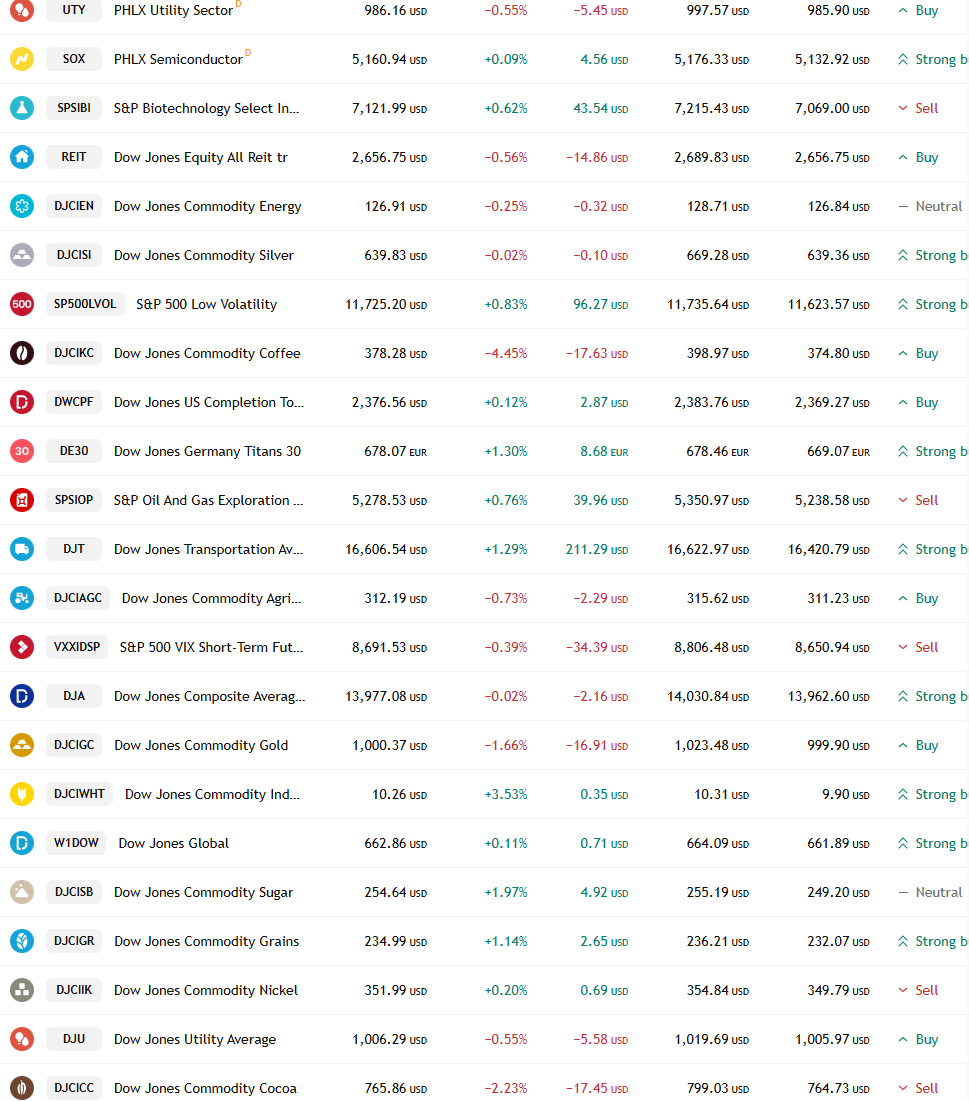Click the DJU utility average icon
This screenshot has height=1101, width=969.
tap(22, 1039)
